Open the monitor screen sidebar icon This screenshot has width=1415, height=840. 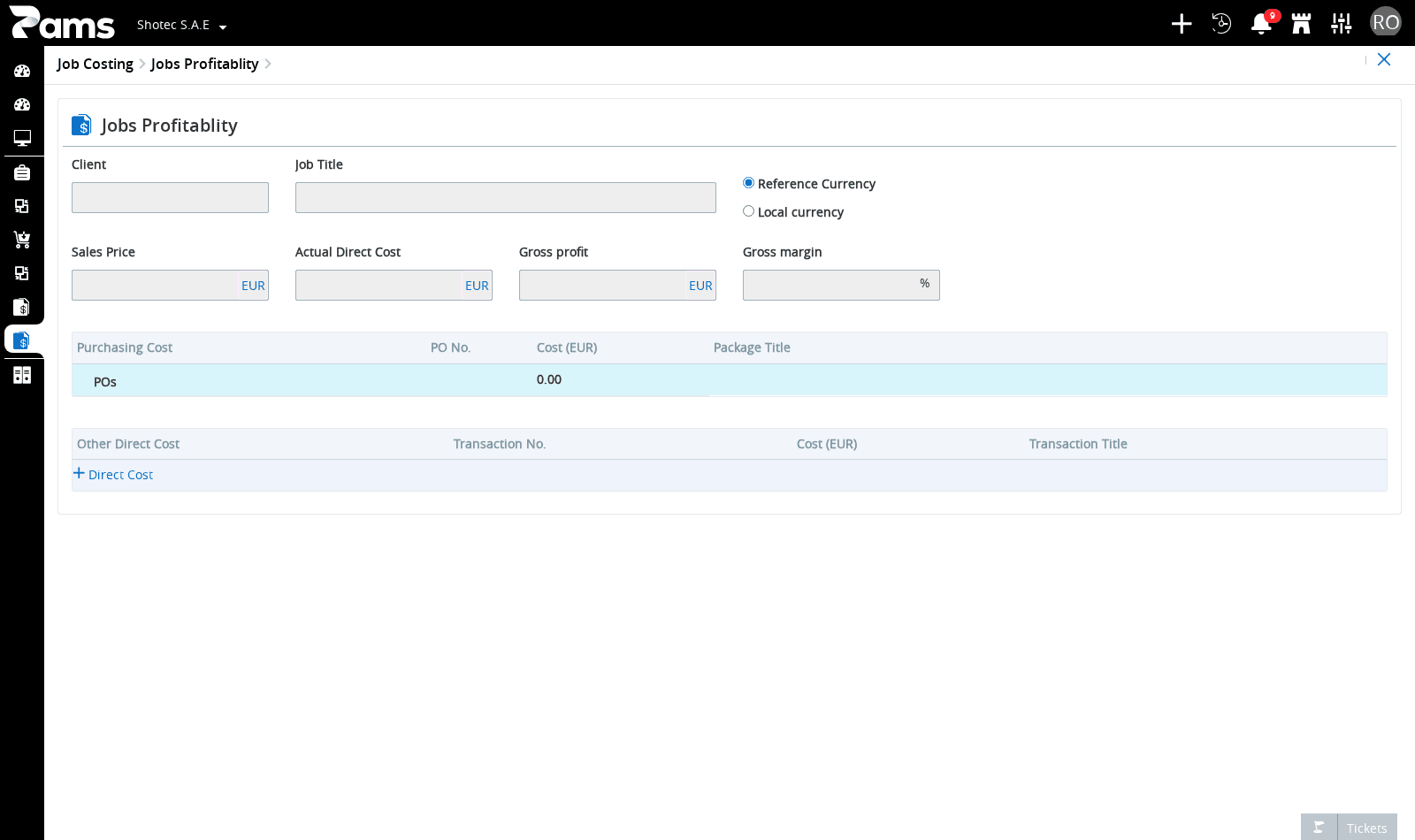point(22,138)
